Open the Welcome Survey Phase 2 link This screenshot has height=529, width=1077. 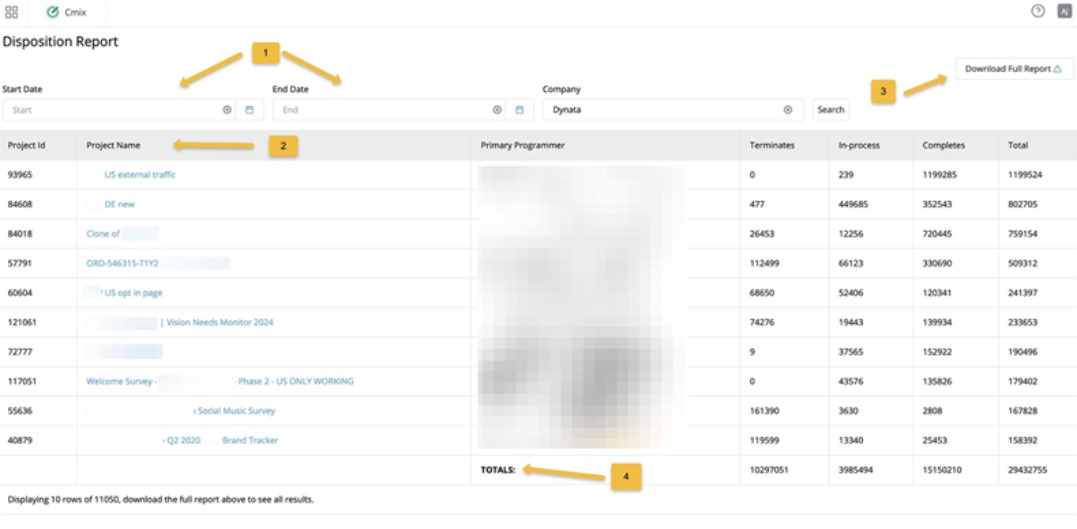(220, 381)
